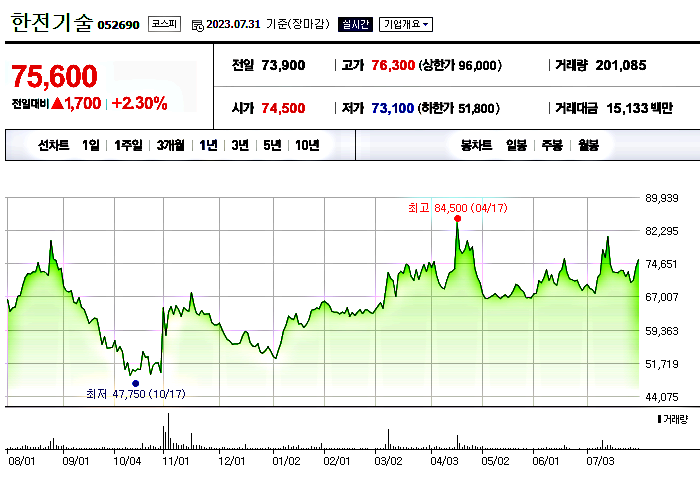700x484 pixels.
Task: Click the calendar icon before 2023.07.31
Action: click(x=197, y=25)
